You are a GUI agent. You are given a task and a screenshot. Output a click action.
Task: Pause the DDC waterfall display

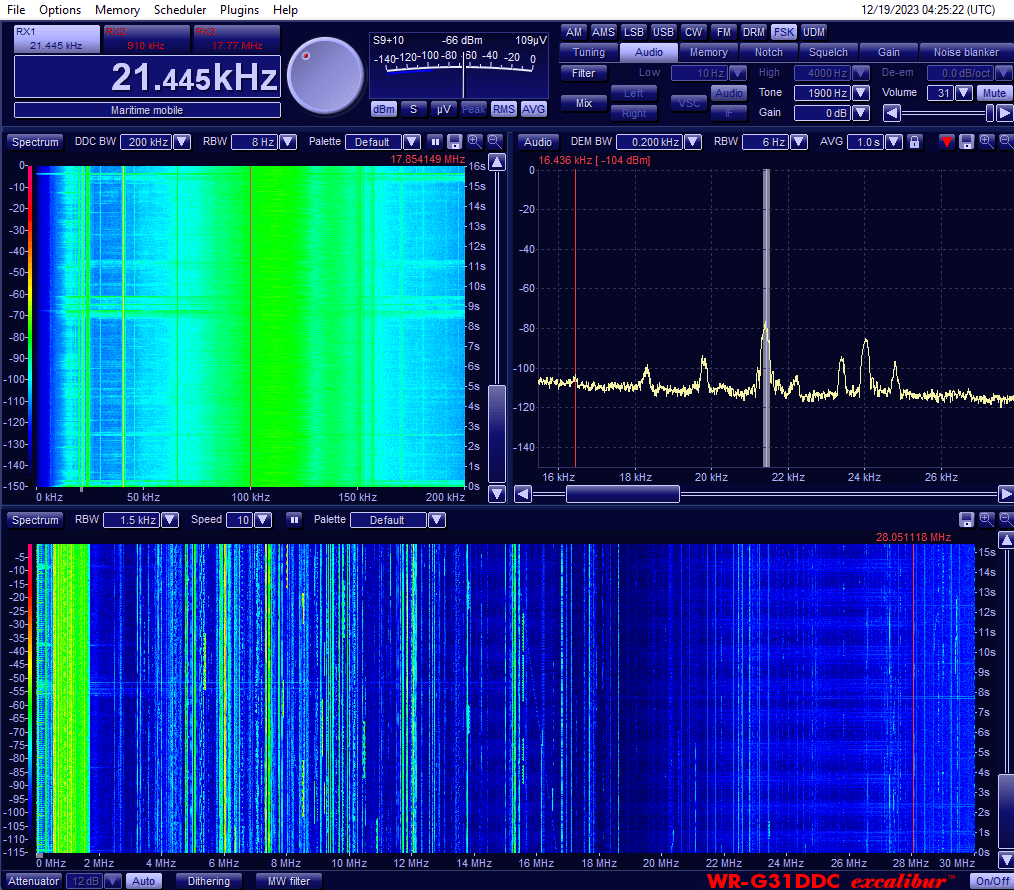[x=435, y=142]
